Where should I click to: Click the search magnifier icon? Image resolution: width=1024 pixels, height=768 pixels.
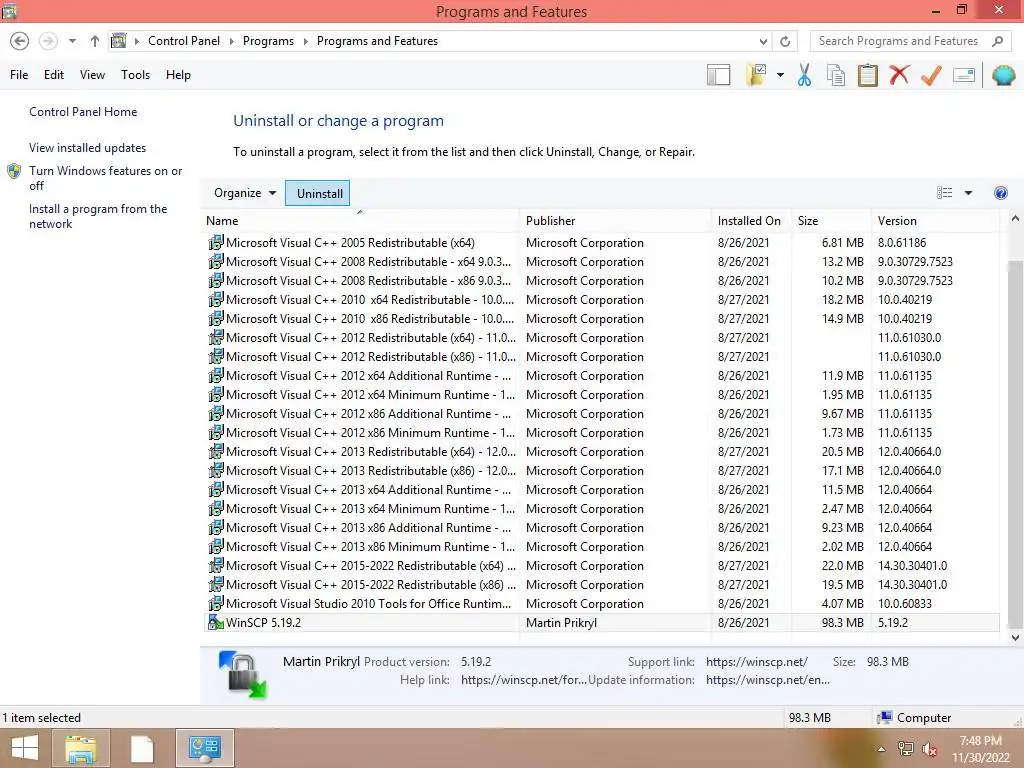coord(997,41)
